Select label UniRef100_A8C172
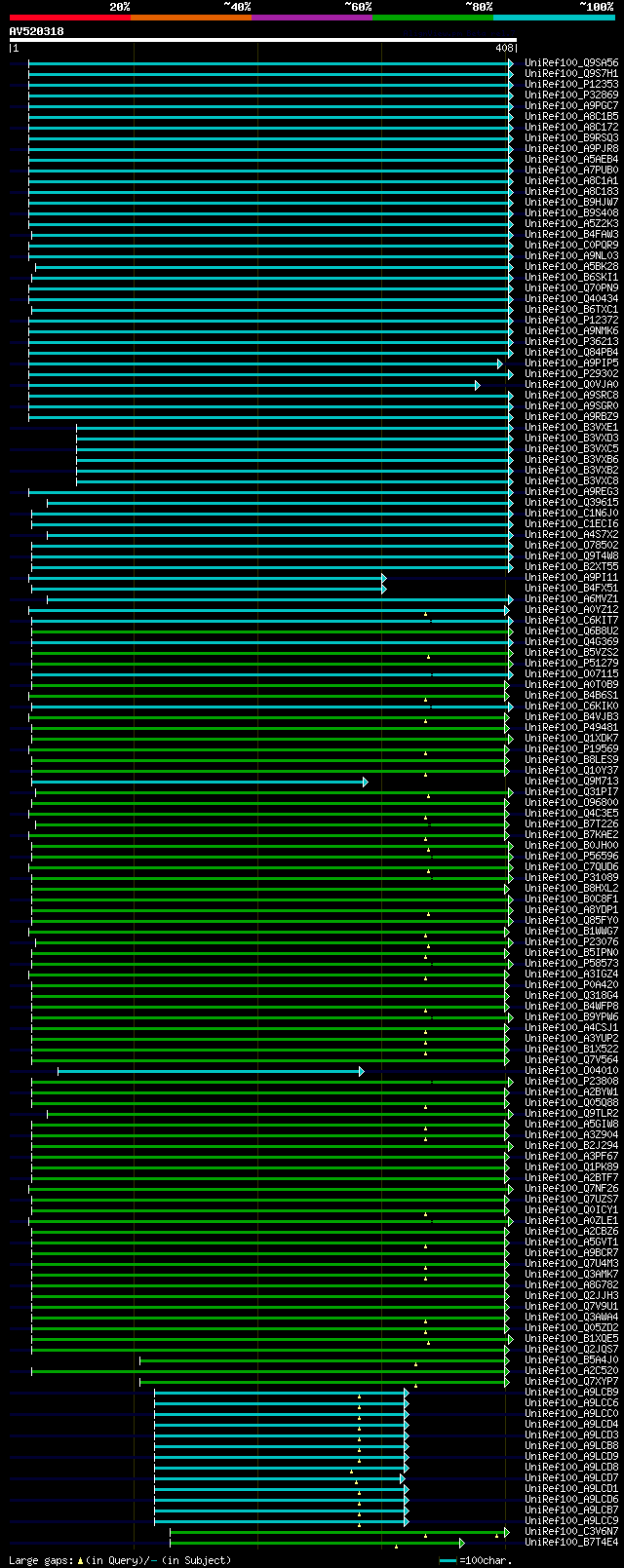Image resolution: width=624 pixels, height=1568 pixels. (571, 127)
